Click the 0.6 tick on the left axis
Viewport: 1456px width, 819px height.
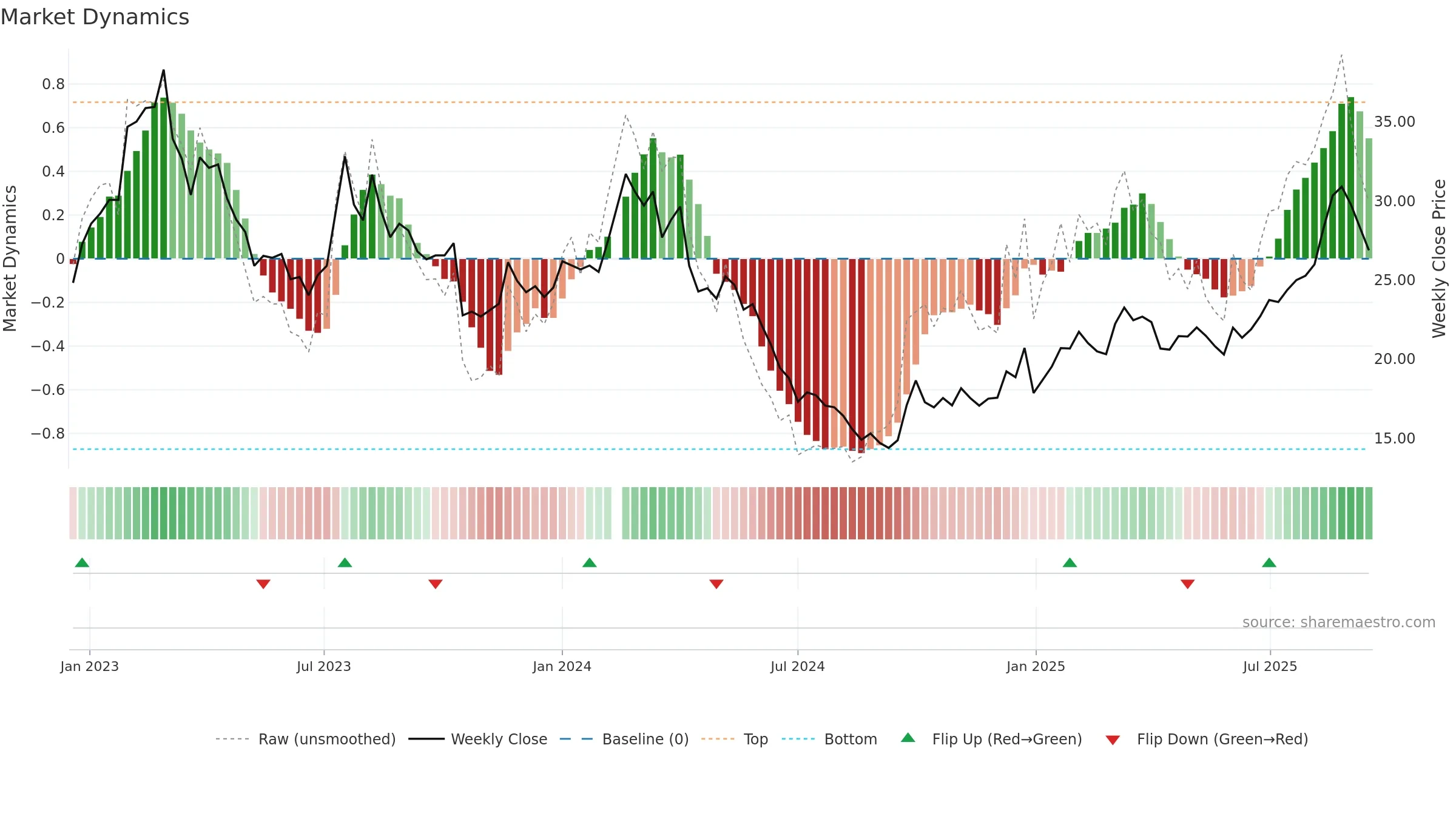point(53,128)
